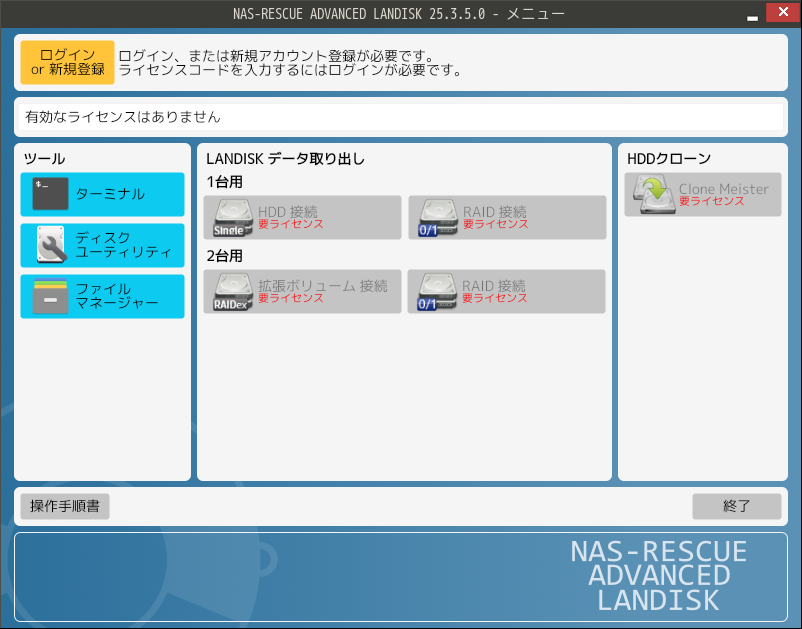Viewport: 802px width, 629px height.
Task: Start Clone Meister via its green arrow icon
Action: [x=653, y=195]
